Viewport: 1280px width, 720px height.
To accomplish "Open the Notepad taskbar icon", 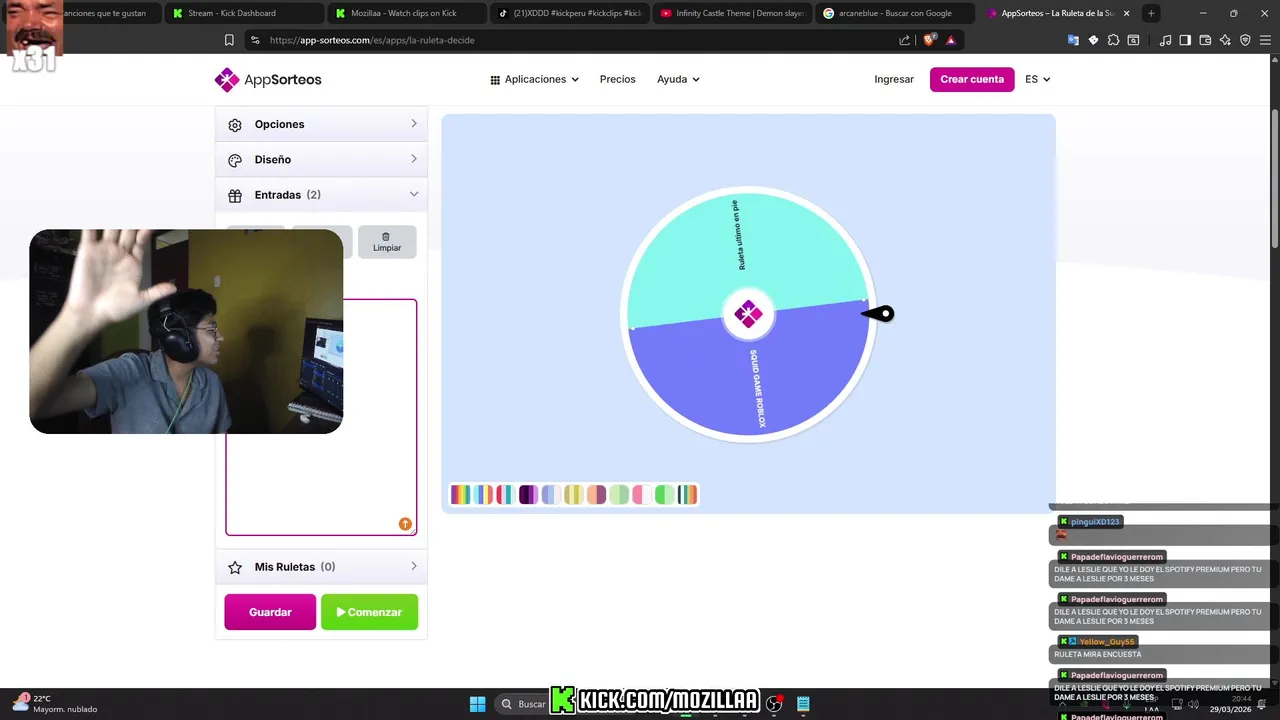I will click(x=803, y=704).
